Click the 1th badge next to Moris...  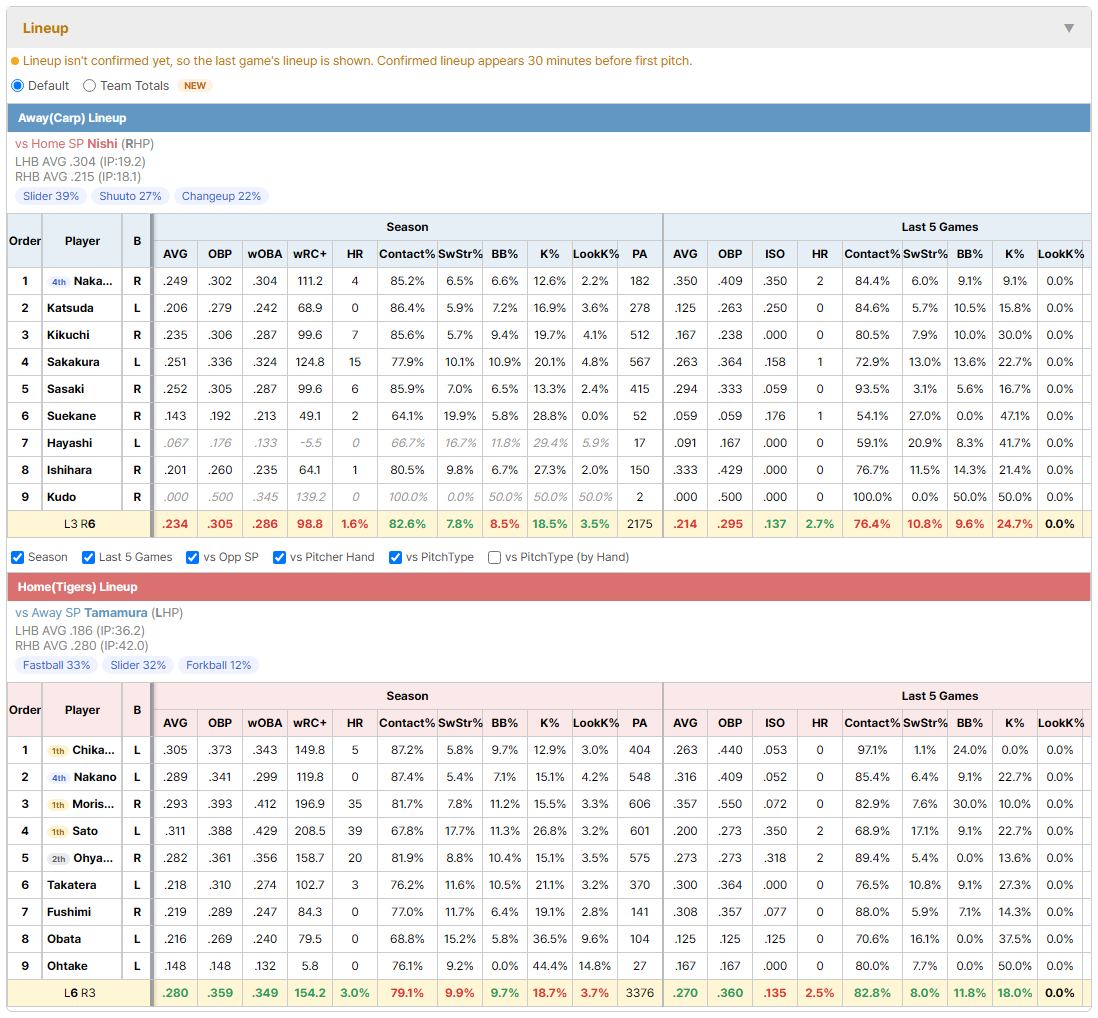[x=58, y=804]
